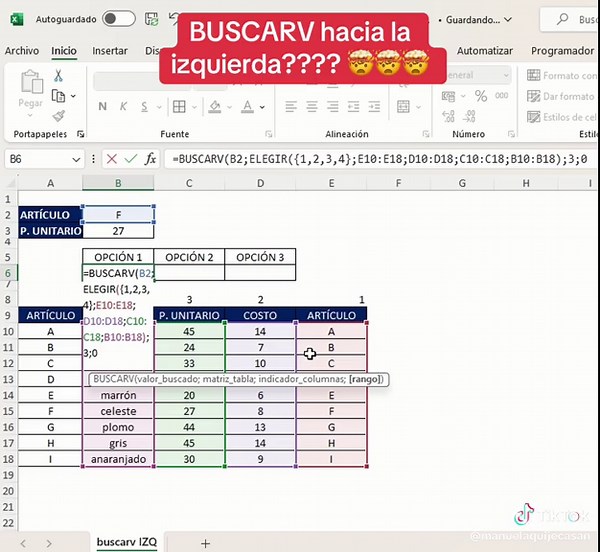Viewport: 600px width, 552px height.
Task: Click the select all corner triangle
Action: point(11,183)
